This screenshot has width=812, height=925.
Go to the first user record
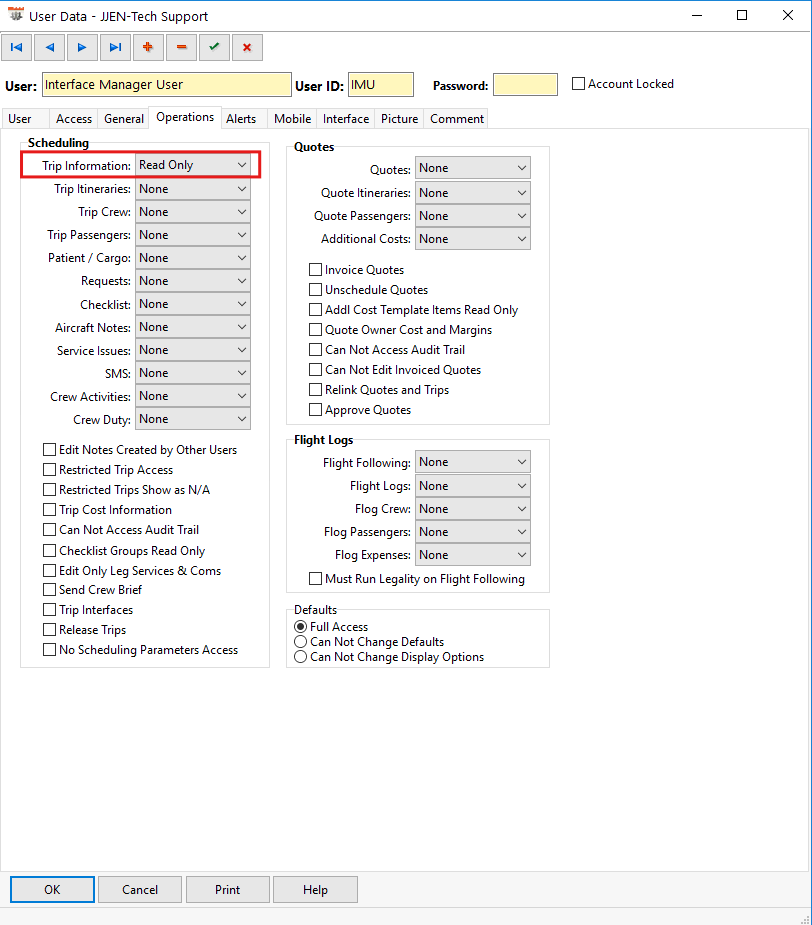[16, 47]
